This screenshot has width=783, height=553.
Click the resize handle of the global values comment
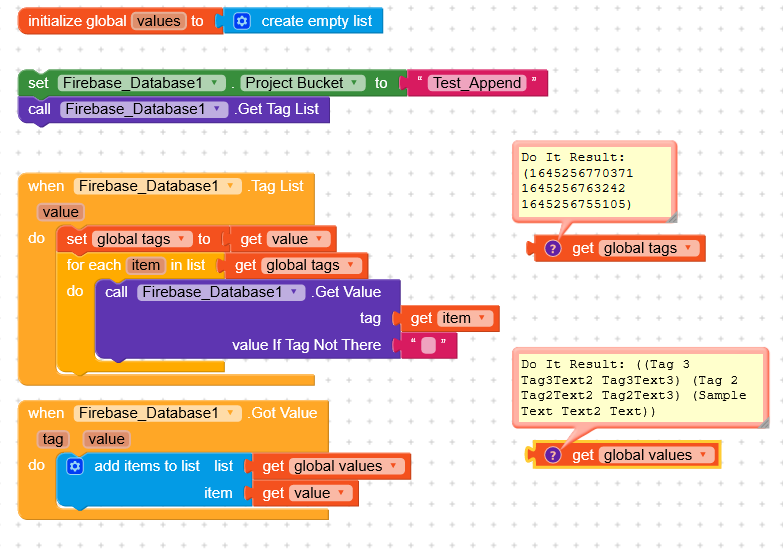(764, 424)
